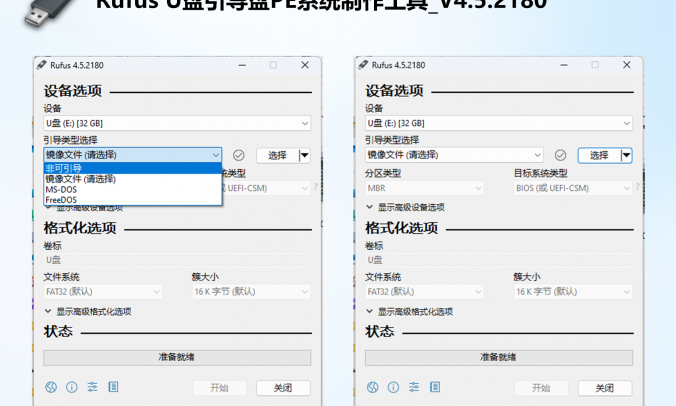
Task: Expand 显示高级格式化选项 in left window
Action: (x=88, y=312)
